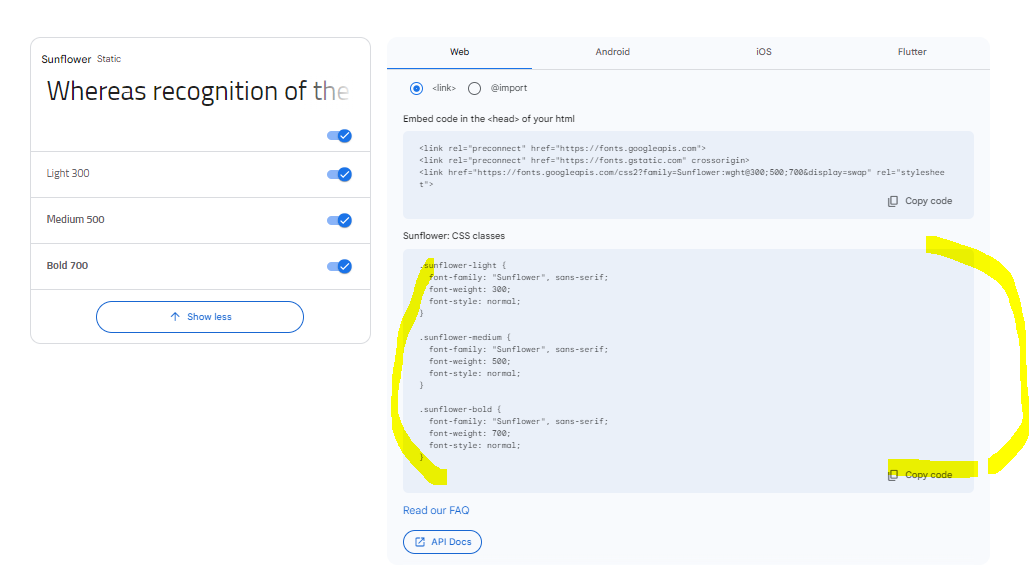The height and width of the screenshot is (579, 1029).
Task: Click the .sunflower-bold CSS class line
Action: coord(461,410)
